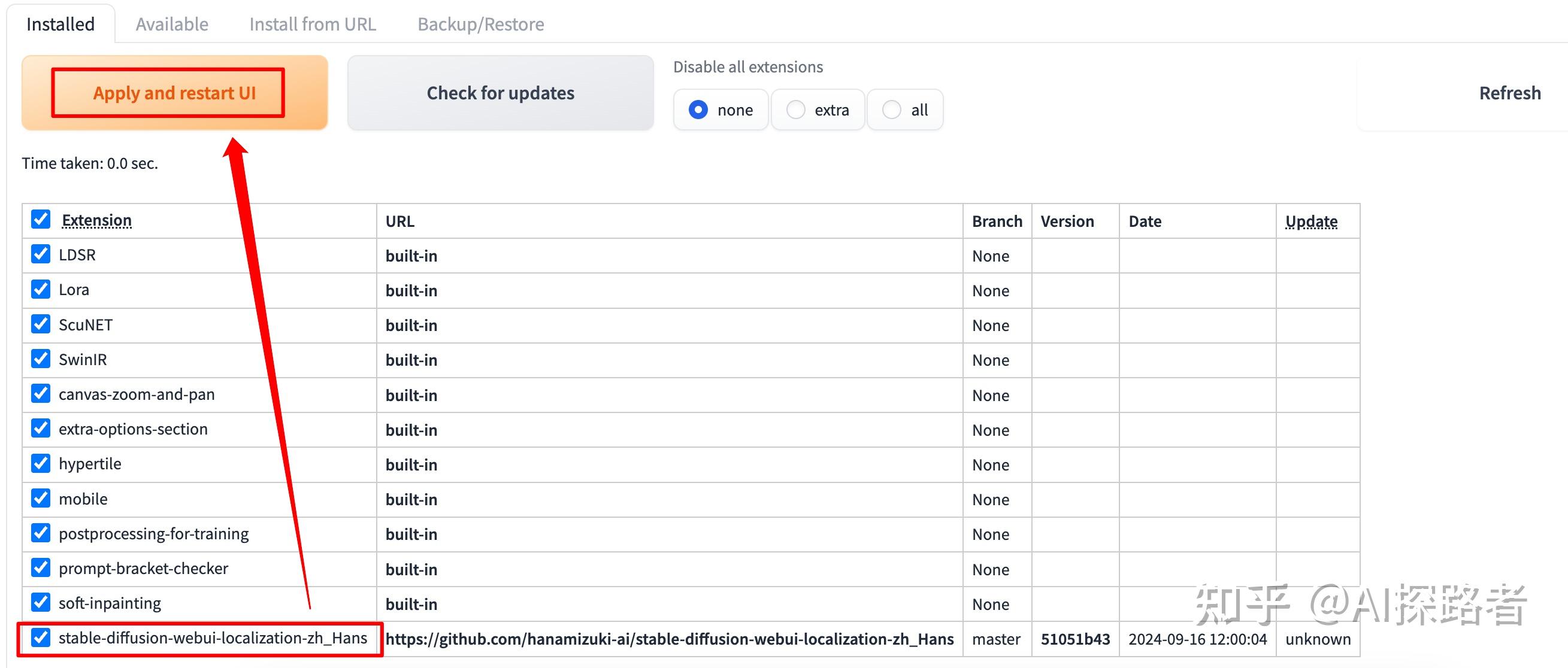Viewport: 1568px width, 668px height.
Task: Open the hanamizuki-ai GitHub repository link
Action: [669, 639]
